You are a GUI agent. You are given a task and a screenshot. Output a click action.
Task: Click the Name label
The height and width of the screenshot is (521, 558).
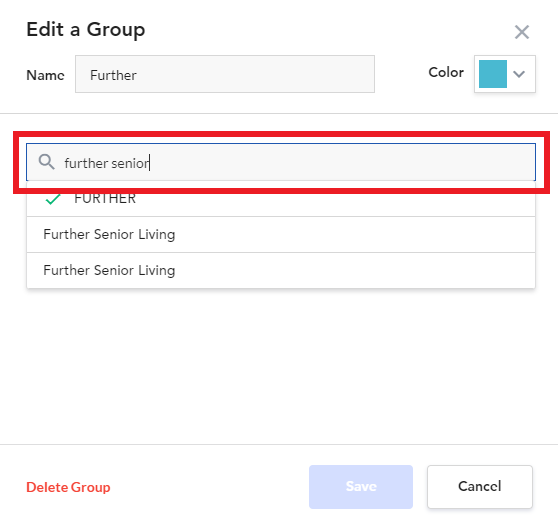(45, 75)
